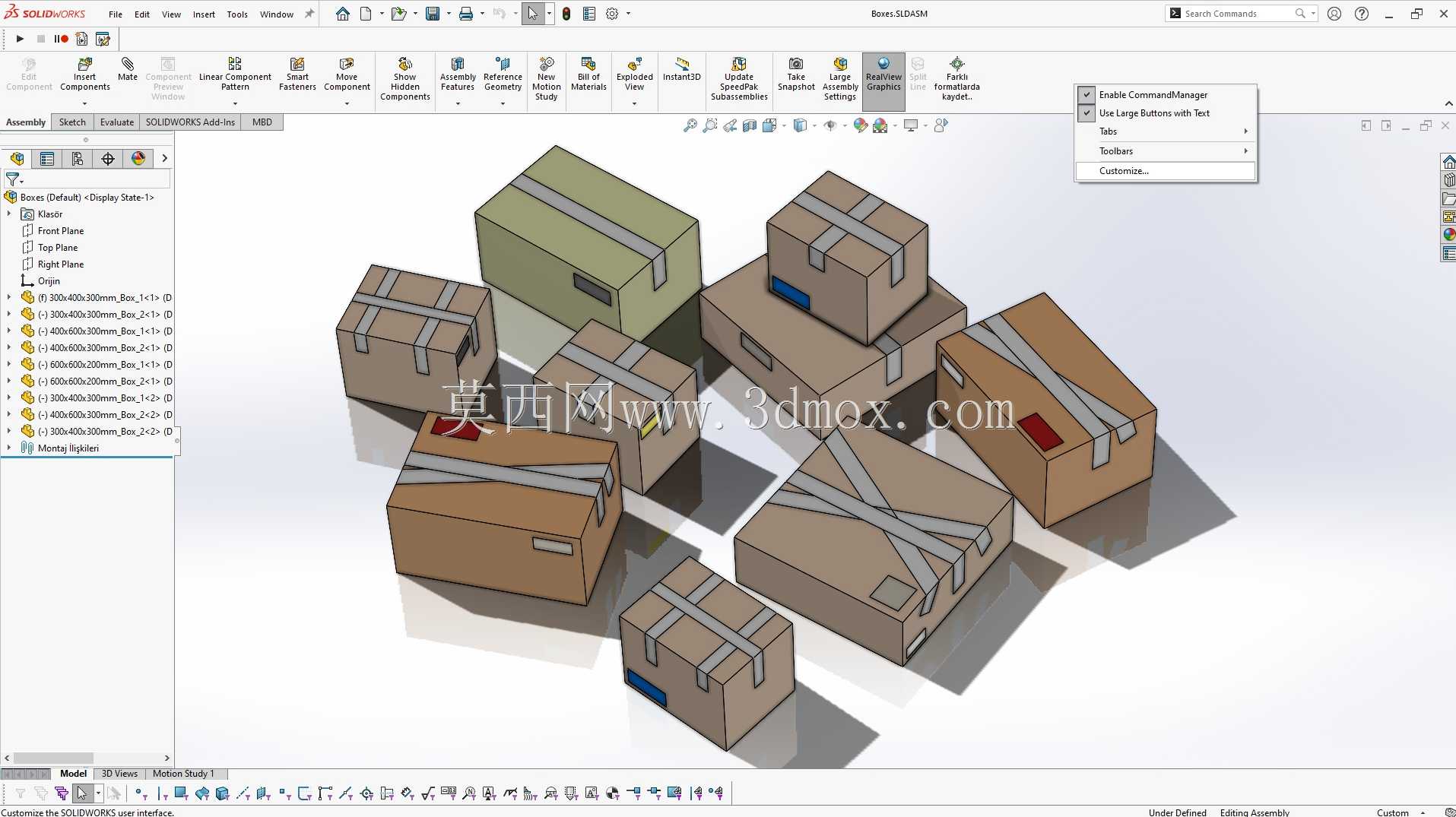Open the Help question mark icon
Image resolution: width=1456 pixels, height=817 pixels.
[1362, 14]
